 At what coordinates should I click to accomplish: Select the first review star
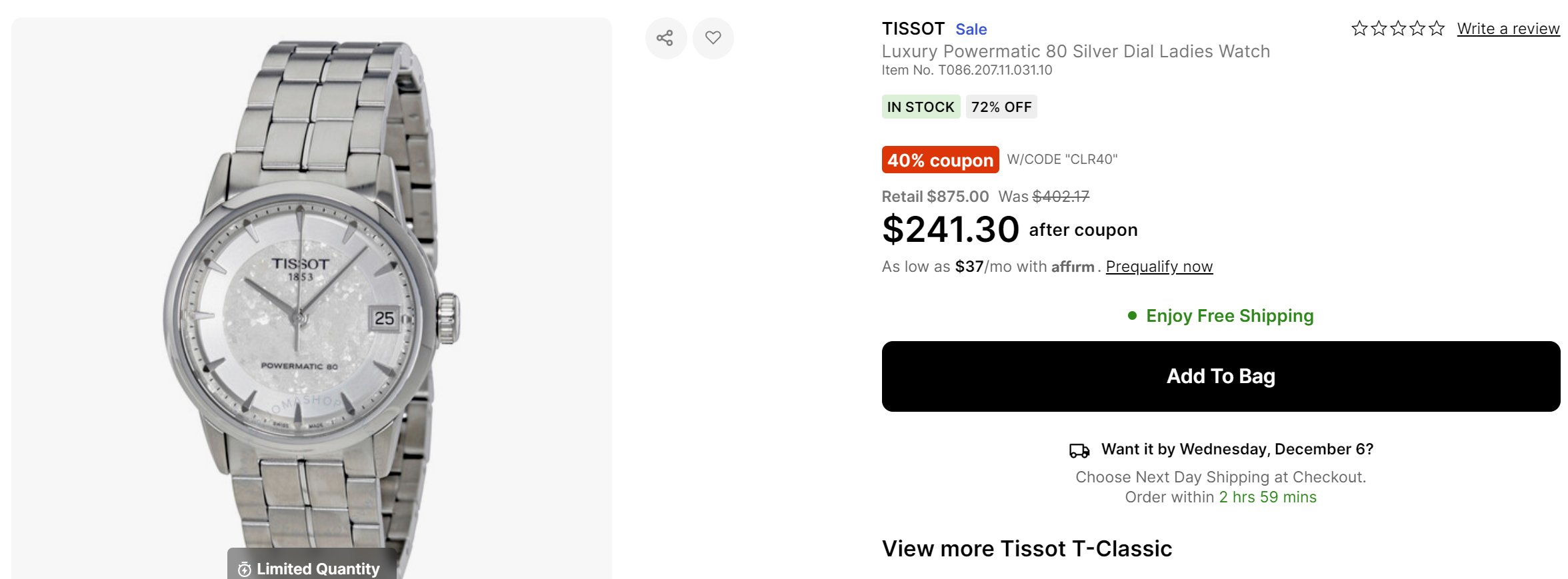pos(1359,29)
